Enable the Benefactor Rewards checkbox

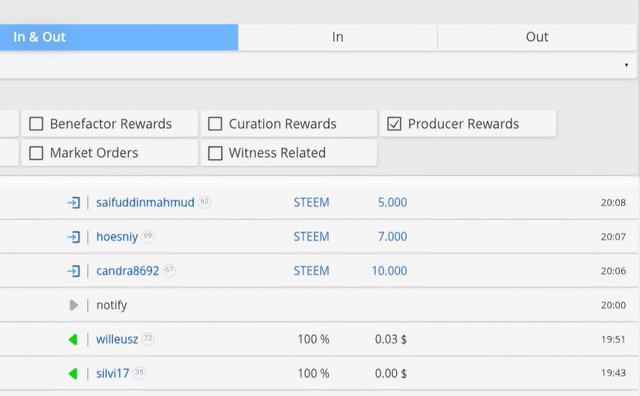point(36,124)
